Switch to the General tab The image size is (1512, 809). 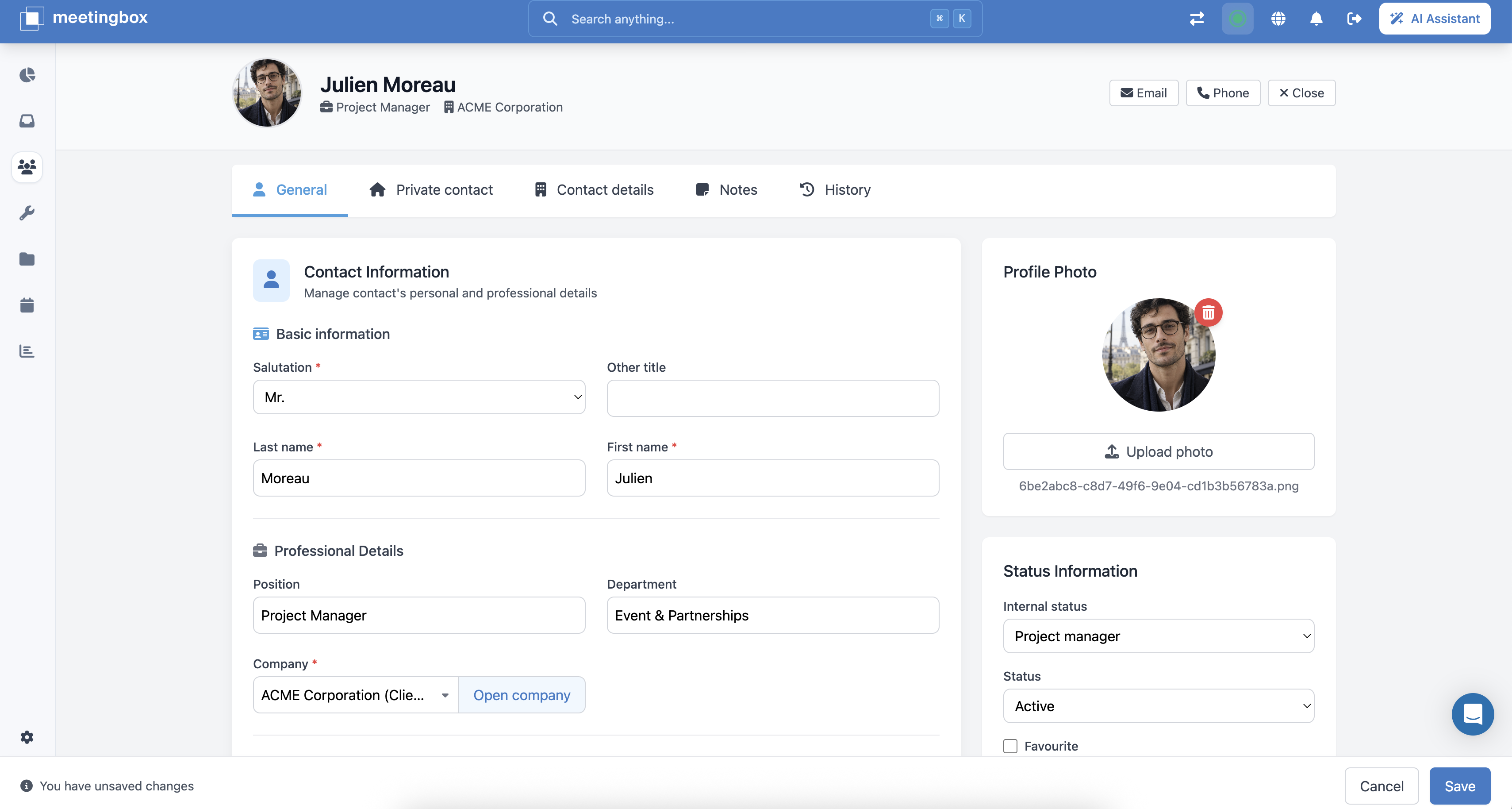(290, 189)
